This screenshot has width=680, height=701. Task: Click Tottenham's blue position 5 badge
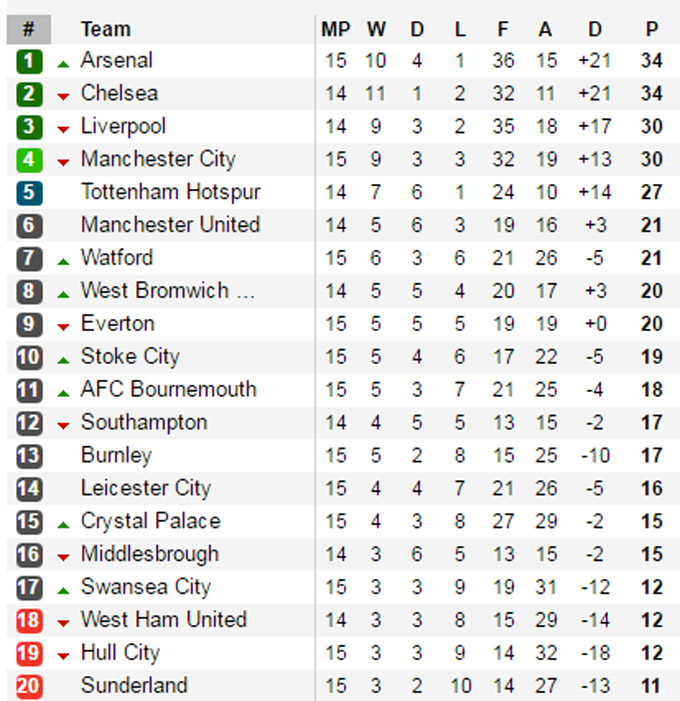29,193
